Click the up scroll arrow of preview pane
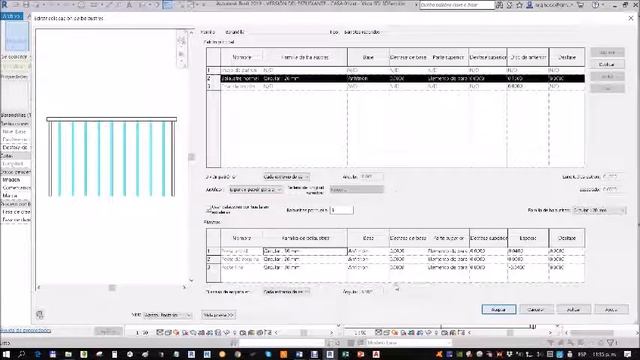 pos(191,32)
